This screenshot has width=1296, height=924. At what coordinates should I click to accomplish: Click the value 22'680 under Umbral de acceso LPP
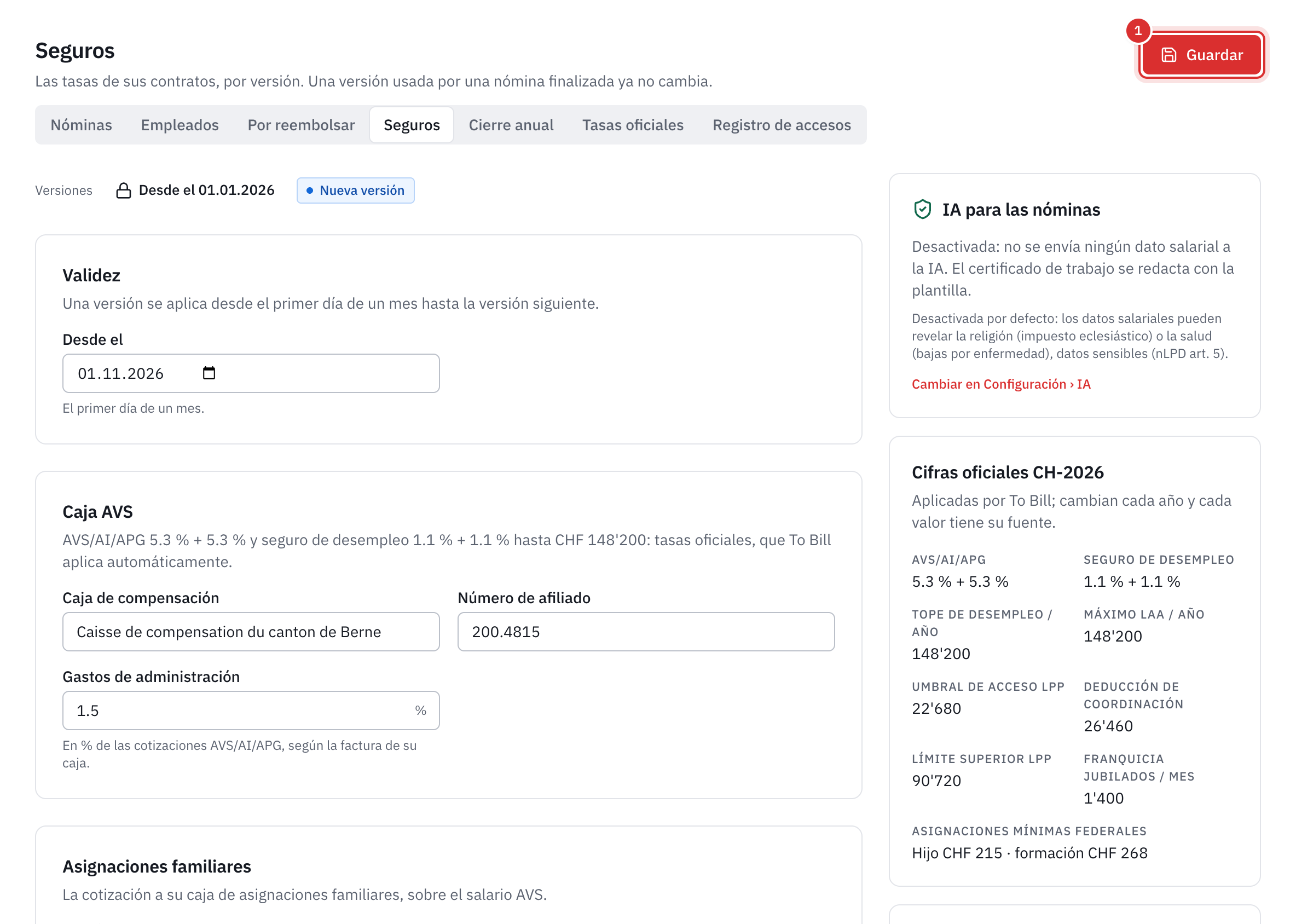936,708
